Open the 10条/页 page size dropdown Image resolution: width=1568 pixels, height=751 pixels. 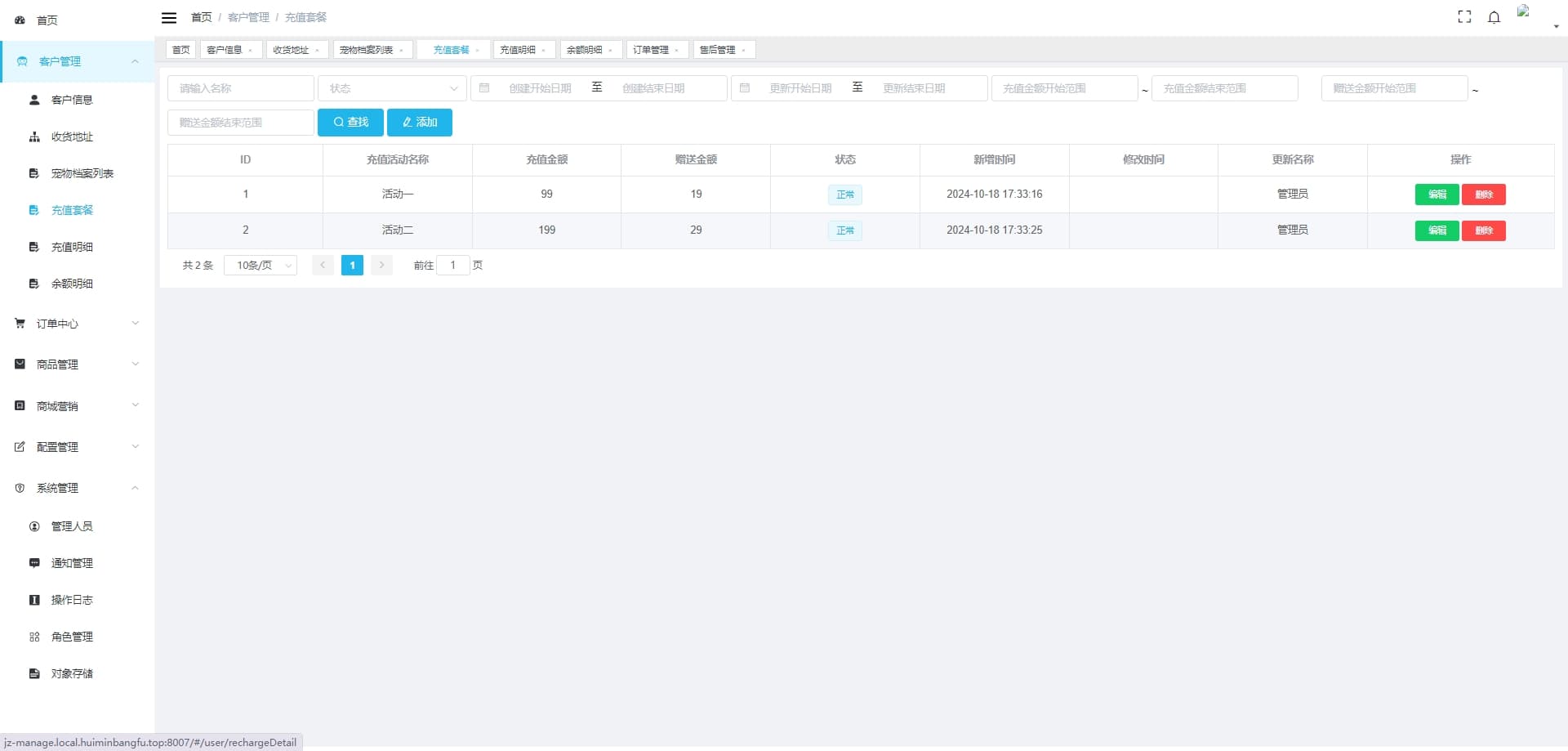(261, 266)
